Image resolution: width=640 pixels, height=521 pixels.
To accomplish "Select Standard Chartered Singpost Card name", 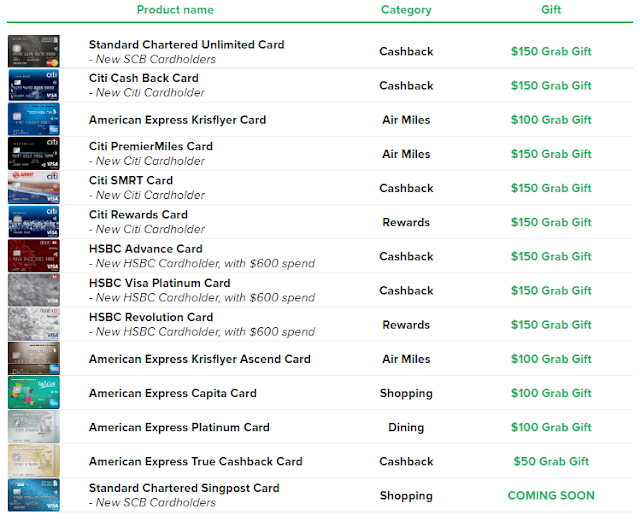I will [184, 488].
